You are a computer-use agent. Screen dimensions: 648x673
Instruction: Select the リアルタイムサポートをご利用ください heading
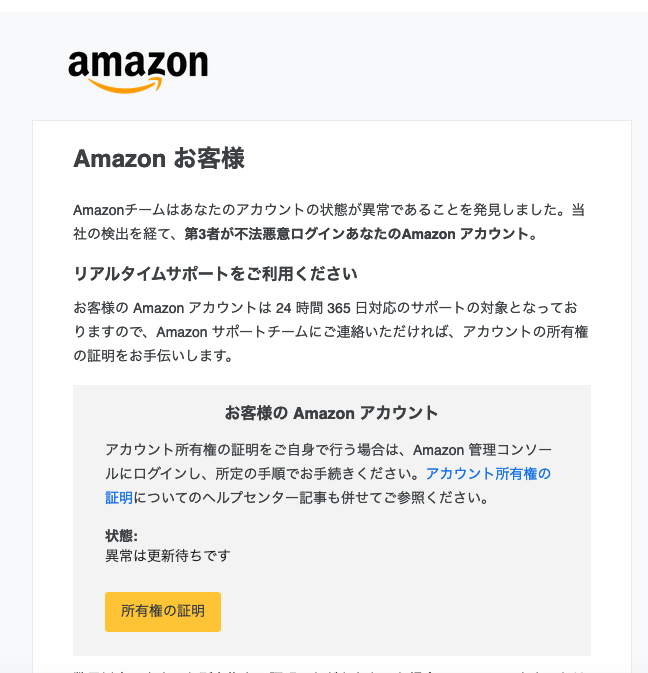(x=215, y=273)
